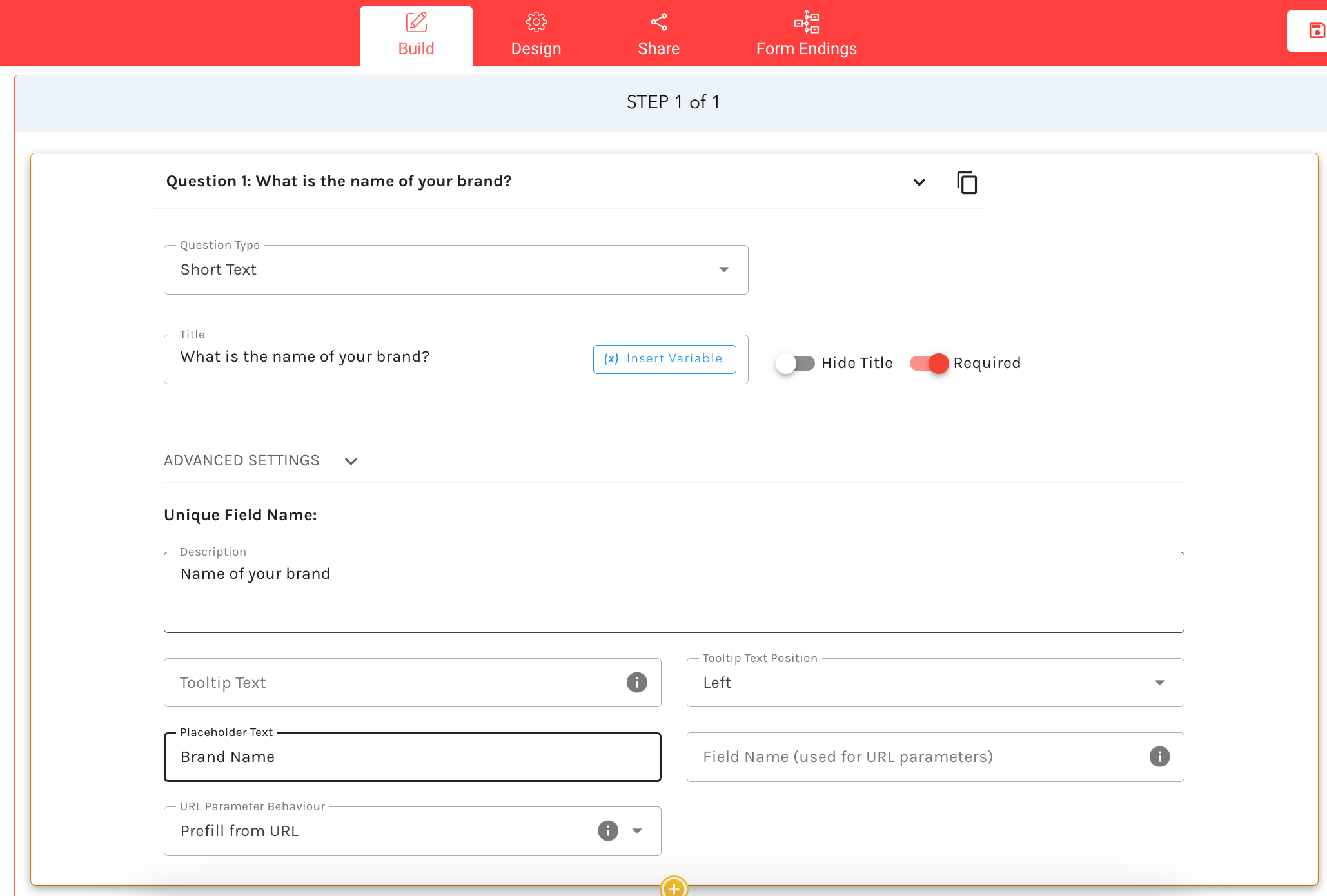Click the save icon at top right
Viewport: 1327px width, 896px height.
pos(1316,30)
